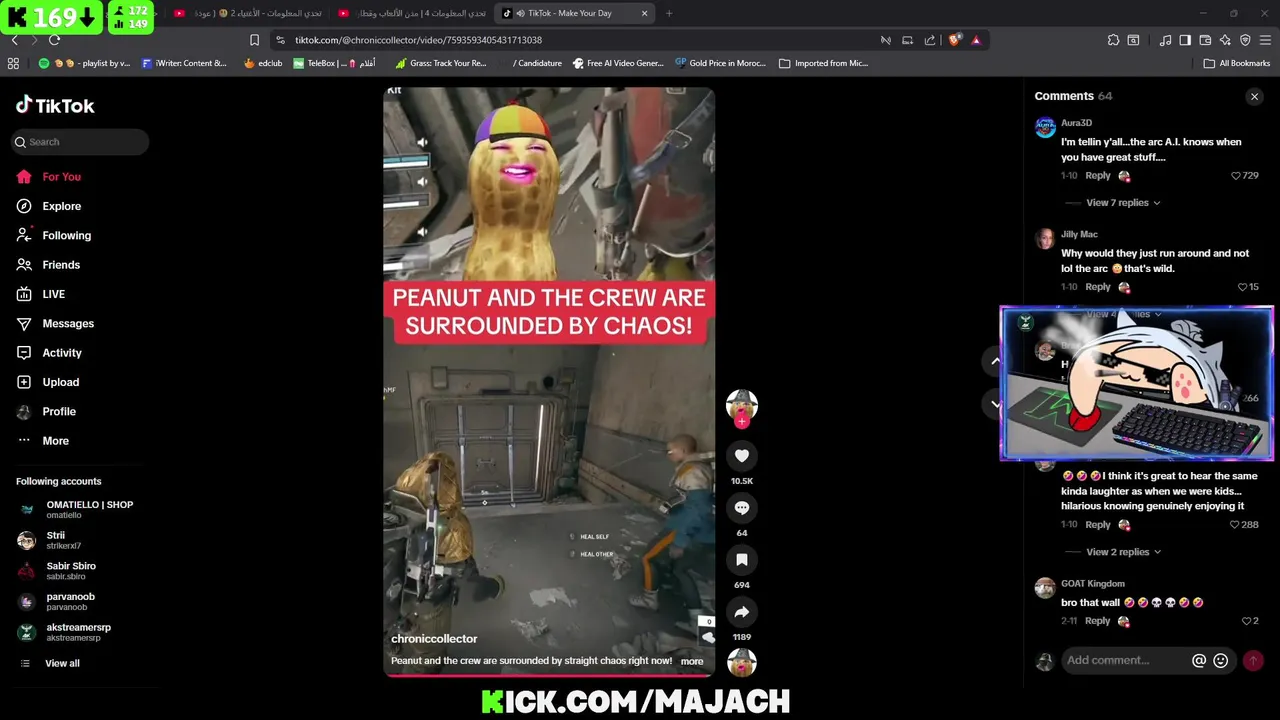Expand View 2 replies
Image resolution: width=1280 pixels, height=720 pixels.
coord(1123,552)
